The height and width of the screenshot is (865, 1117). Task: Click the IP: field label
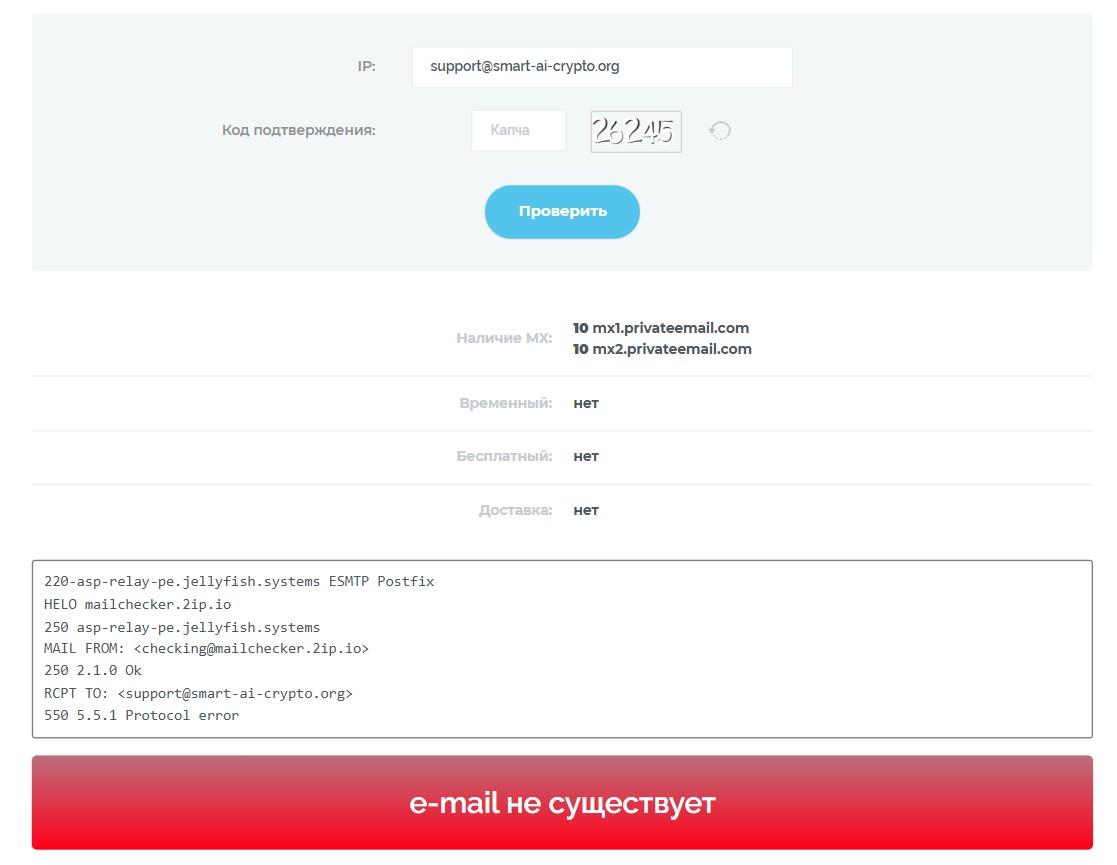point(366,66)
